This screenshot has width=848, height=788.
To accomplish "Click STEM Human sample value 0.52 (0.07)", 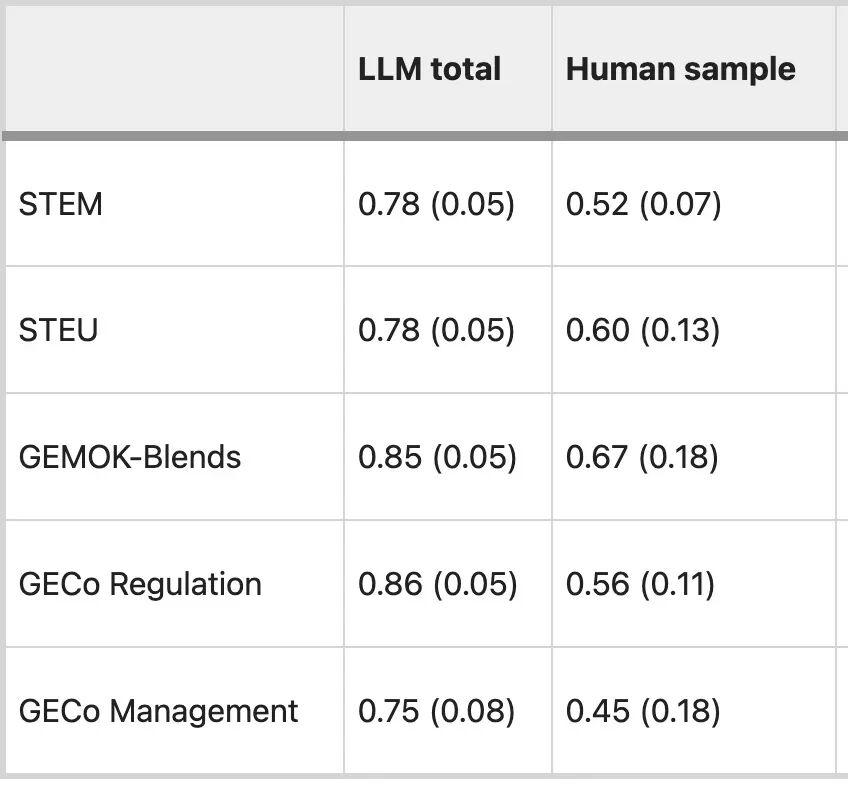I will tap(643, 204).
